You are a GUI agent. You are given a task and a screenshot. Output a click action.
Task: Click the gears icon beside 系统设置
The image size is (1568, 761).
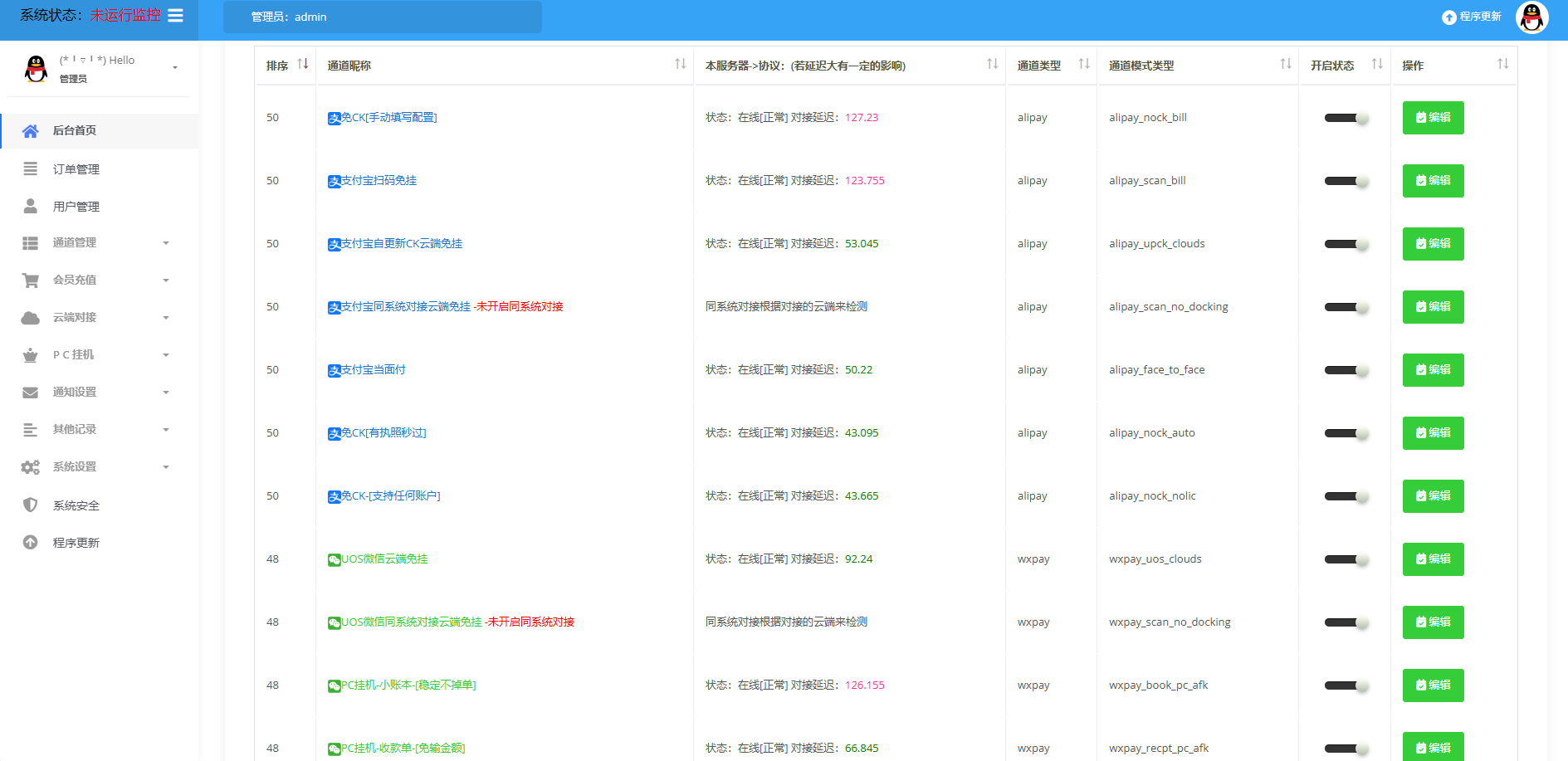pyautogui.click(x=31, y=467)
